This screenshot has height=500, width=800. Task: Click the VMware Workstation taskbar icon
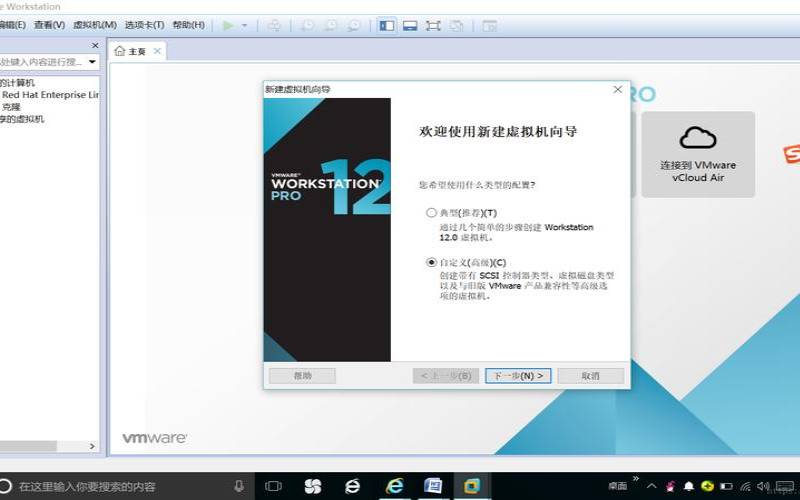[472, 486]
